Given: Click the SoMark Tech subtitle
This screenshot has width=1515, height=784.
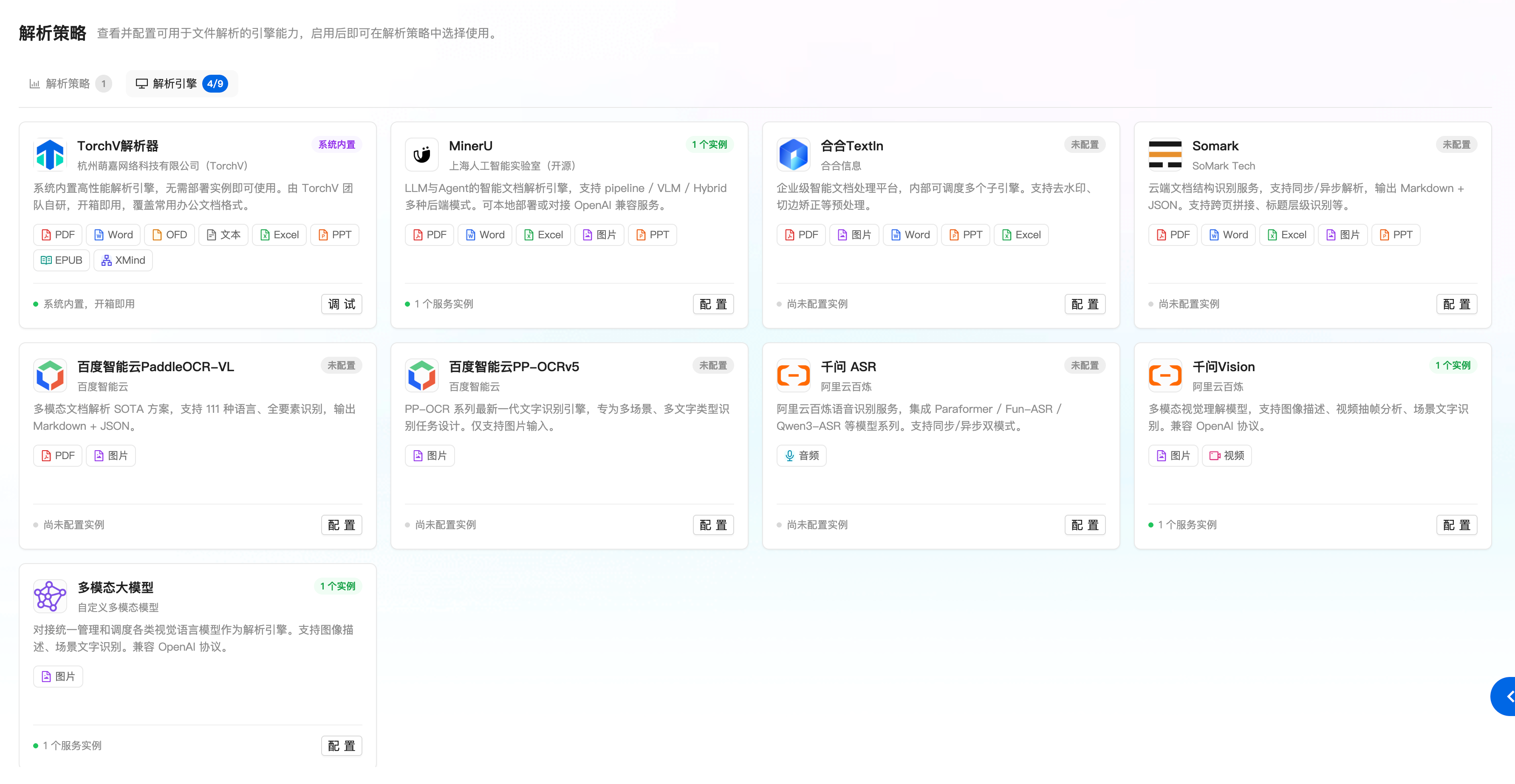Looking at the screenshot, I should 1223,166.
